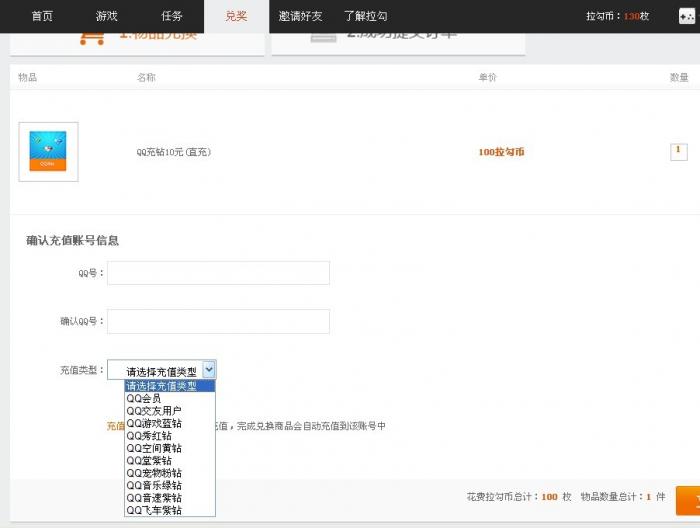The height and width of the screenshot is (528, 700).
Task: Choose QQ游戏蓝钻 from the dropdown list
Action: pyautogui.click(x=170, y=423)
